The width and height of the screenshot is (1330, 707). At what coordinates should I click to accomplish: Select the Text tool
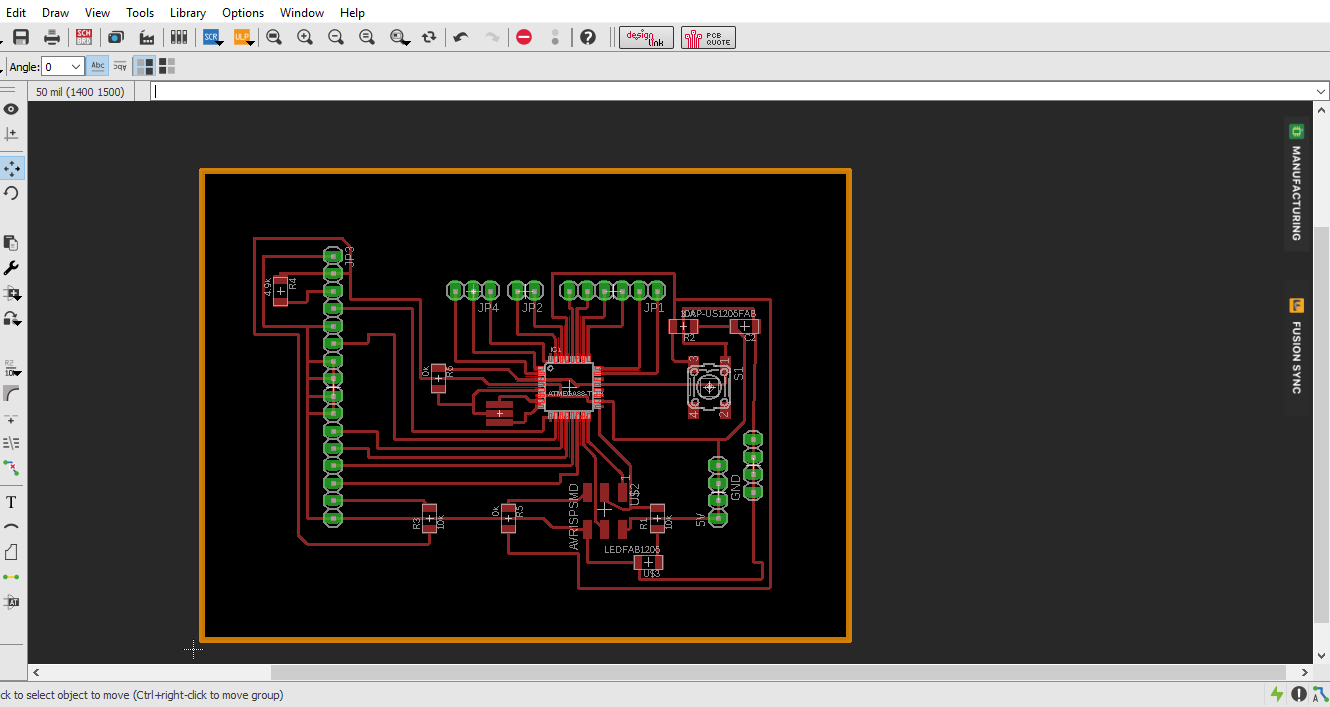[12, 502]
